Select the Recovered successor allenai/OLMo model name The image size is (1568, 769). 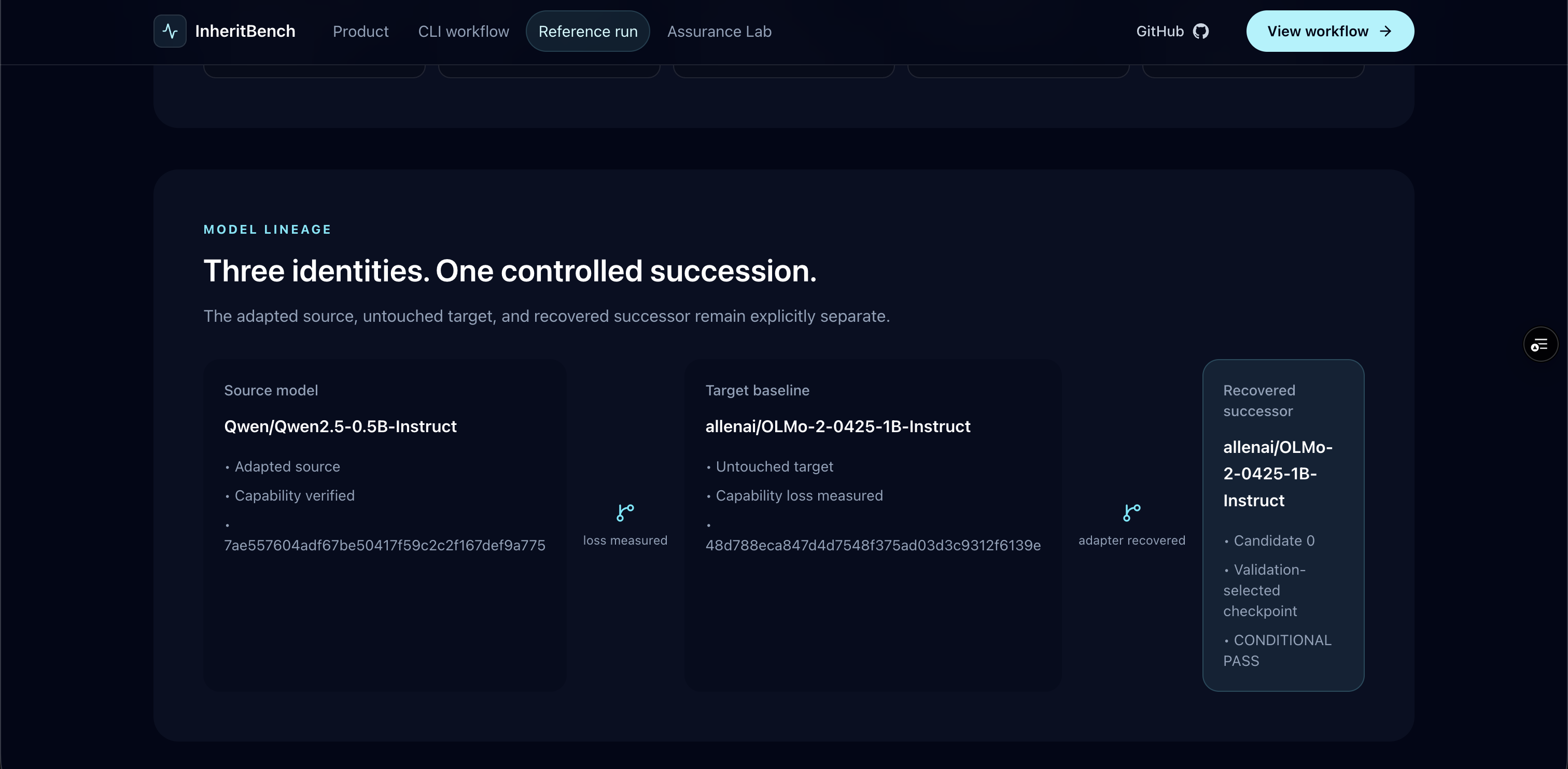(1278, 473)
